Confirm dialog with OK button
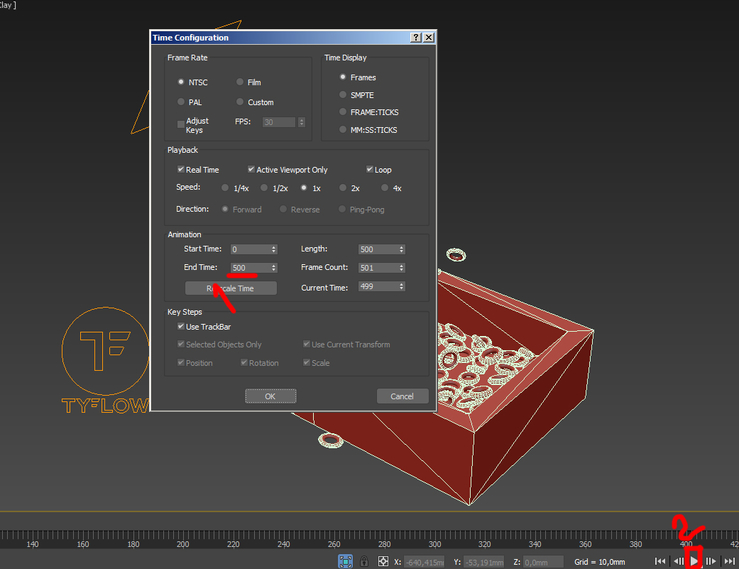This screenshot has width=739, height=569. (x=271, y=396)
